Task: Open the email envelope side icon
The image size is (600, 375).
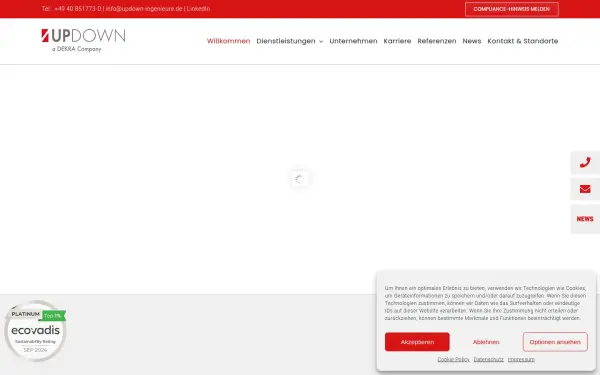Action: (x=585, y=189)
